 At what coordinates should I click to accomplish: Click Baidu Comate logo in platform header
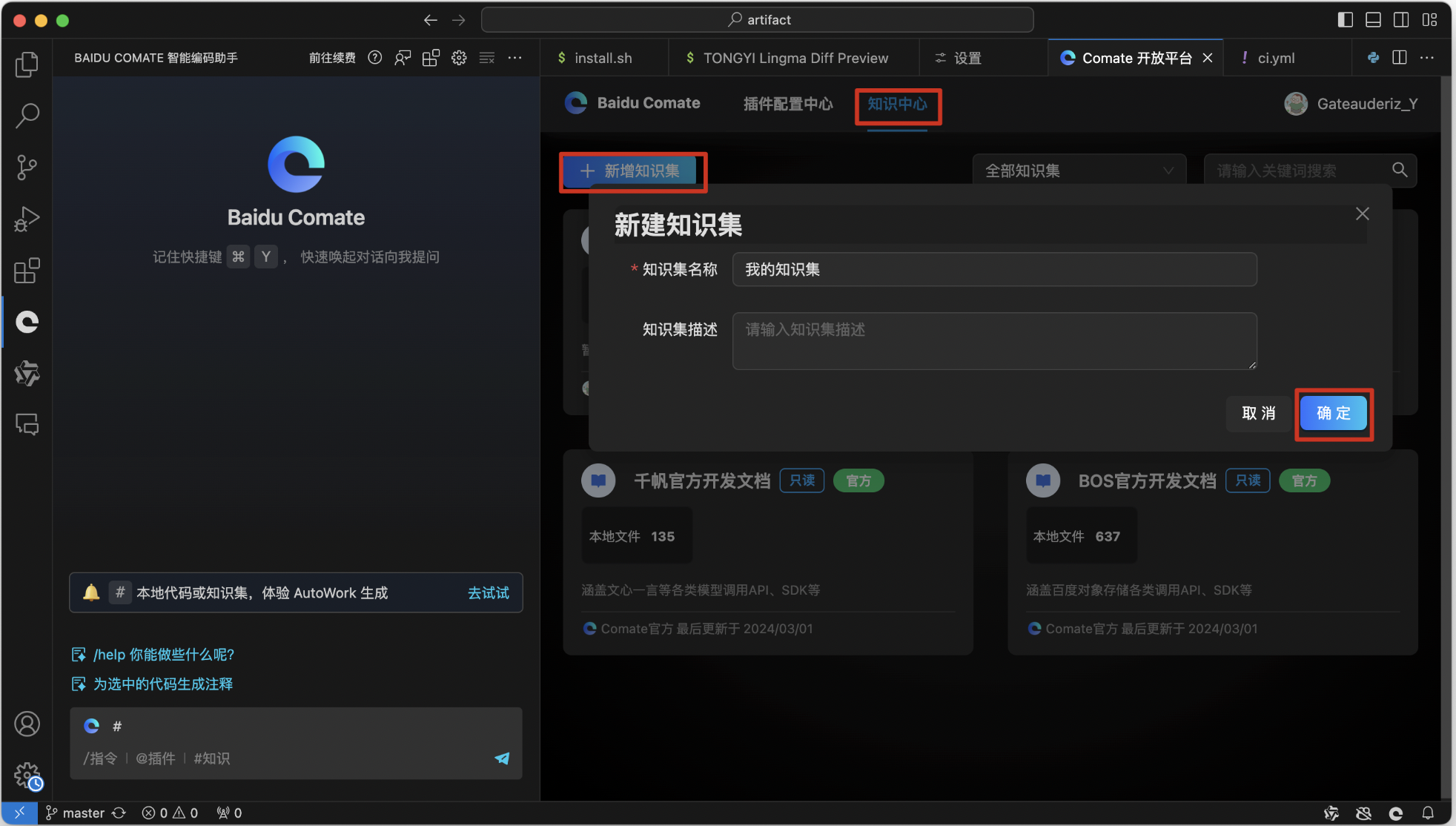pos(632,103)
